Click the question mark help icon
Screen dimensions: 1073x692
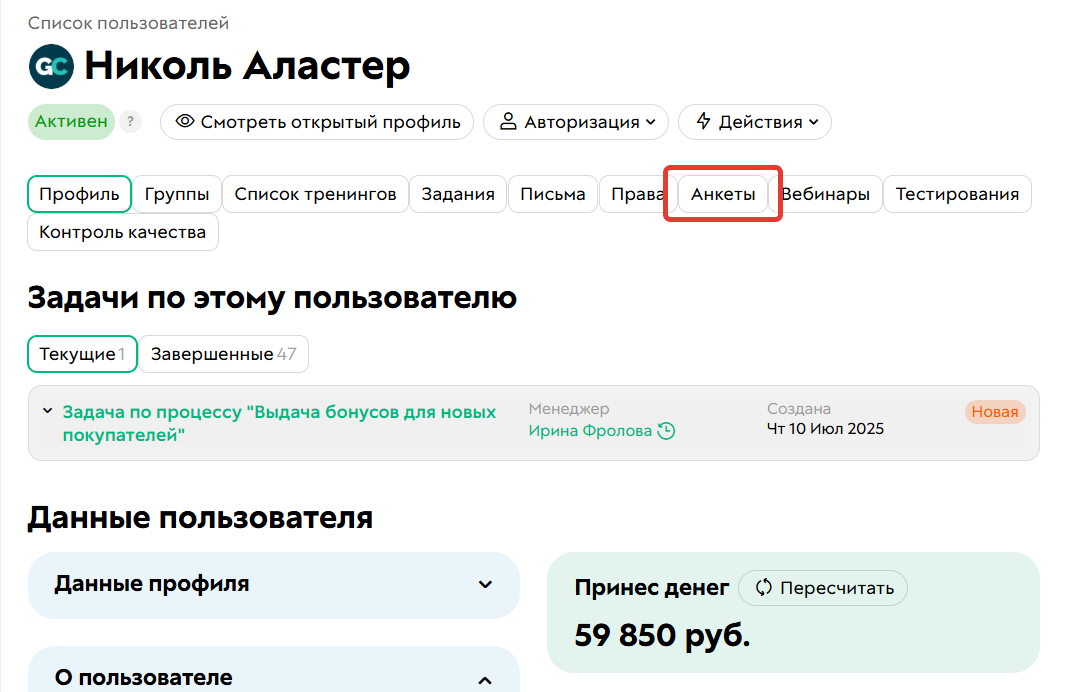click(x=130, y=122)
